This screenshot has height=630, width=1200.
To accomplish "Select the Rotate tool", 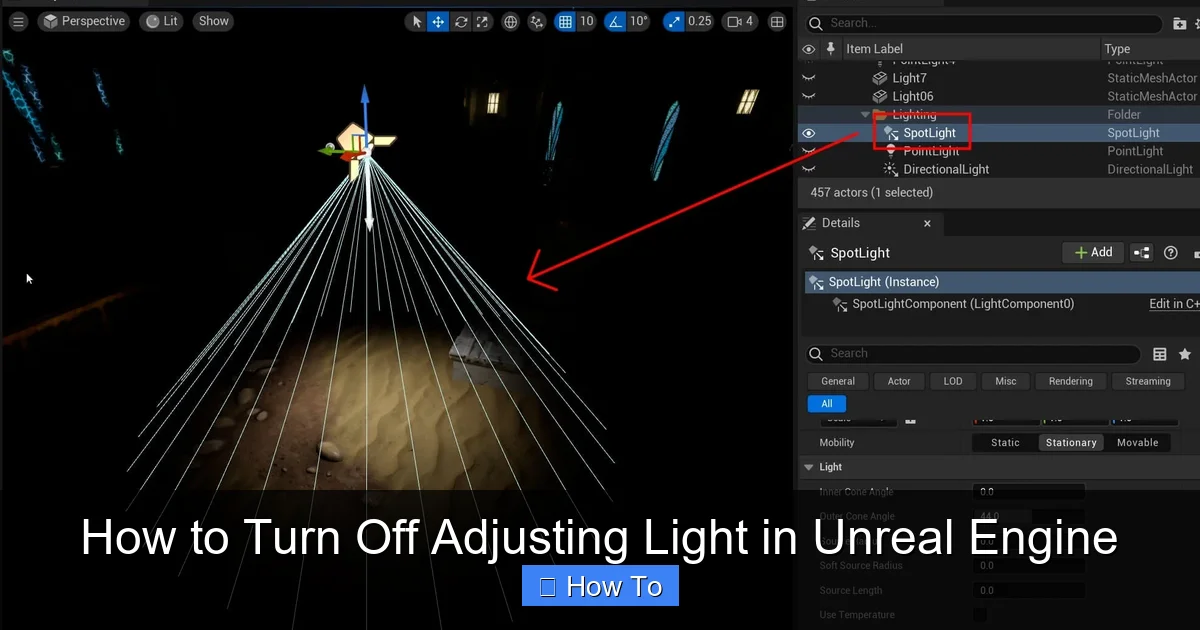I will [460, 21].
